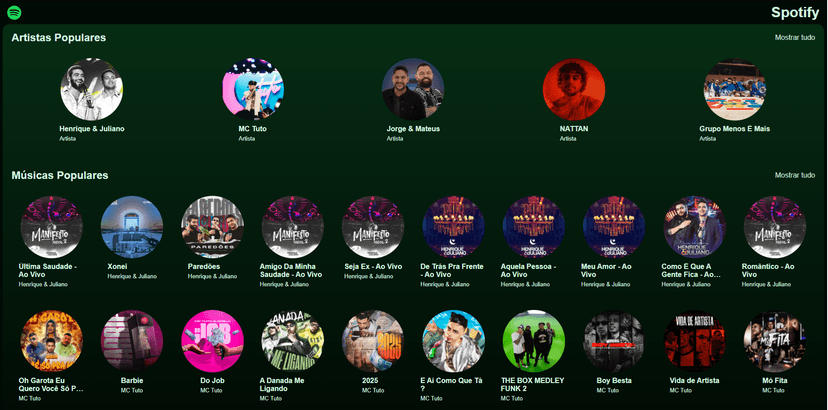Screen dimensions: 828x410
Task: Click Meu Amor - Ao Vivo title
Action: tap(606, 271)
